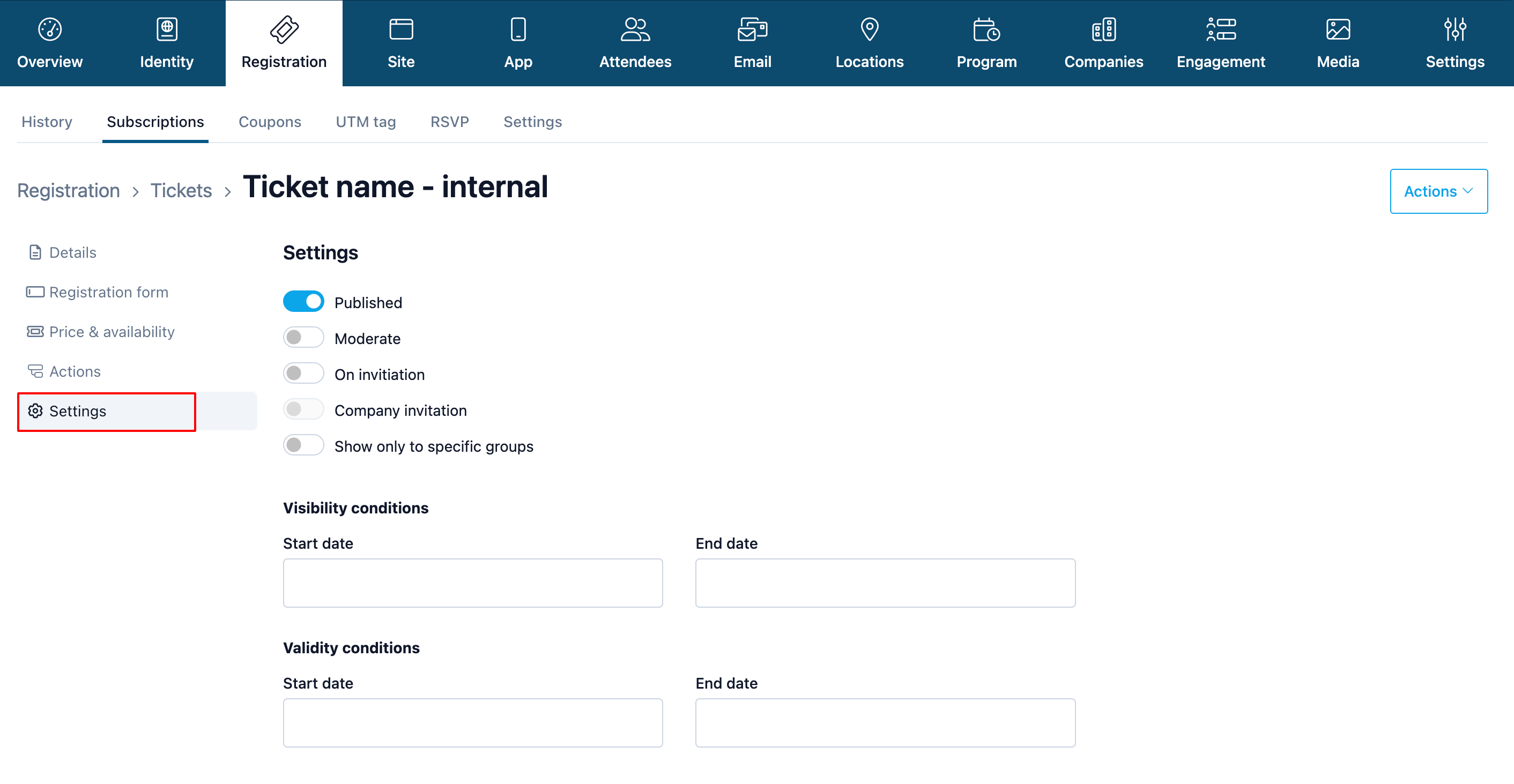Open the Overview gauge icon

(50, 29)
